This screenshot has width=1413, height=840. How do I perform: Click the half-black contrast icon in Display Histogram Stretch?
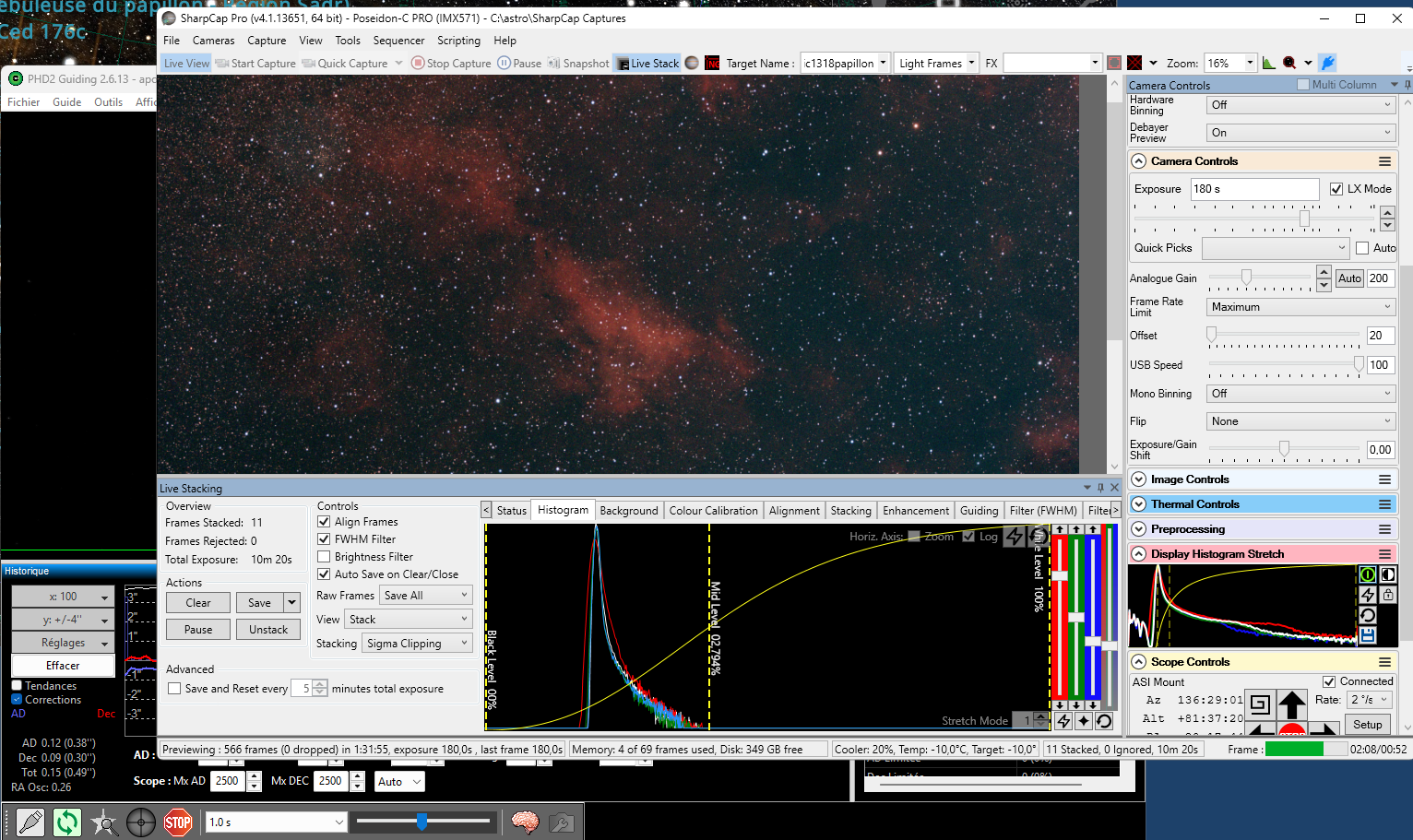1388,574
